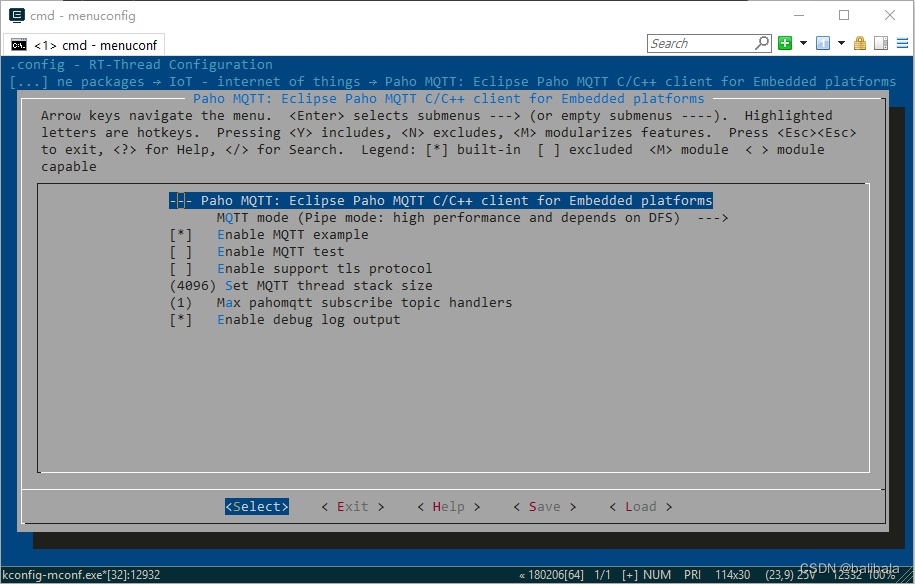Open the new console dropdown arrow
The height and width of the screenshot is (584, 915).
(x=803, y=43)
